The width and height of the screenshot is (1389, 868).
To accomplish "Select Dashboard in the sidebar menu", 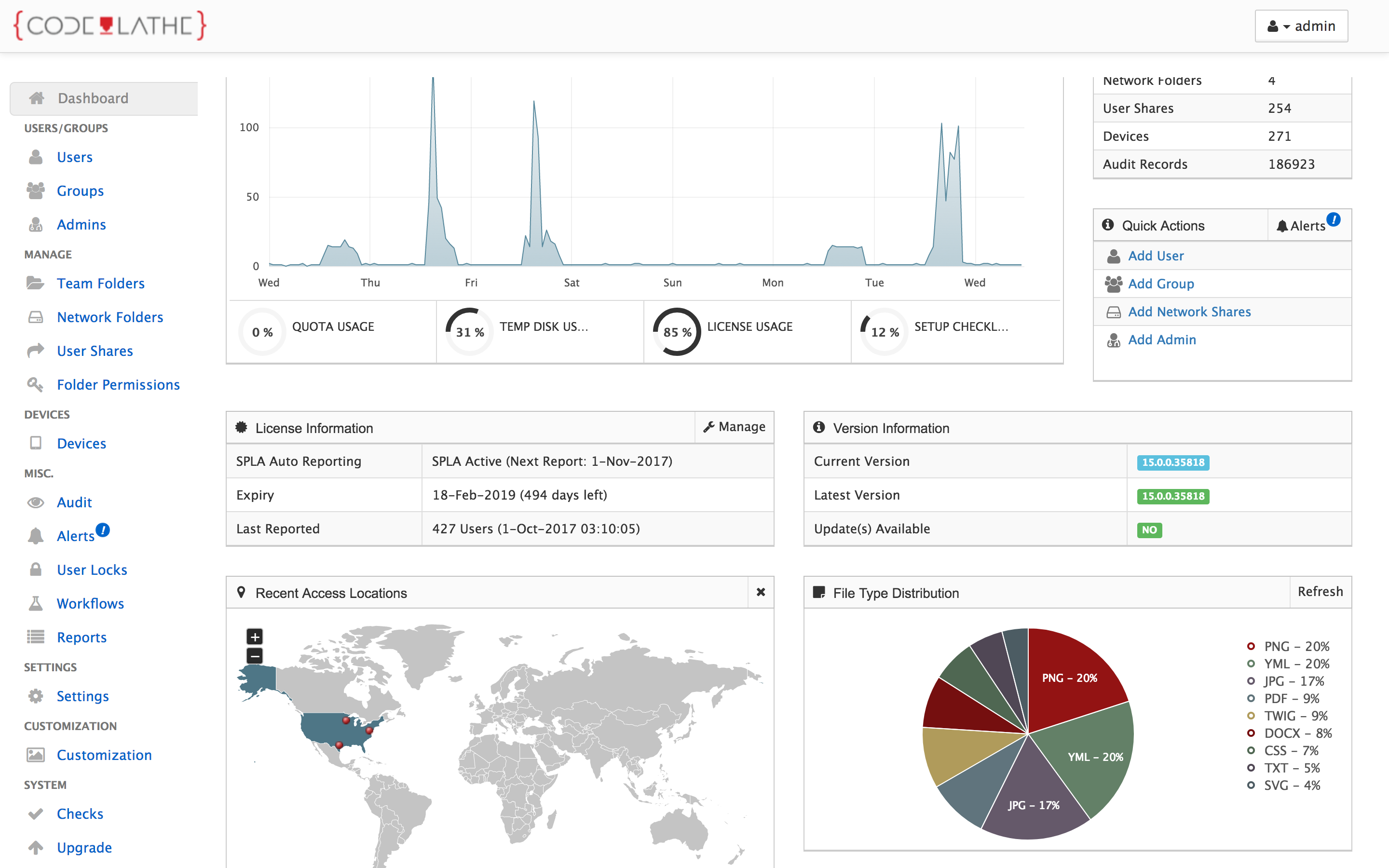I will point(93,98).
